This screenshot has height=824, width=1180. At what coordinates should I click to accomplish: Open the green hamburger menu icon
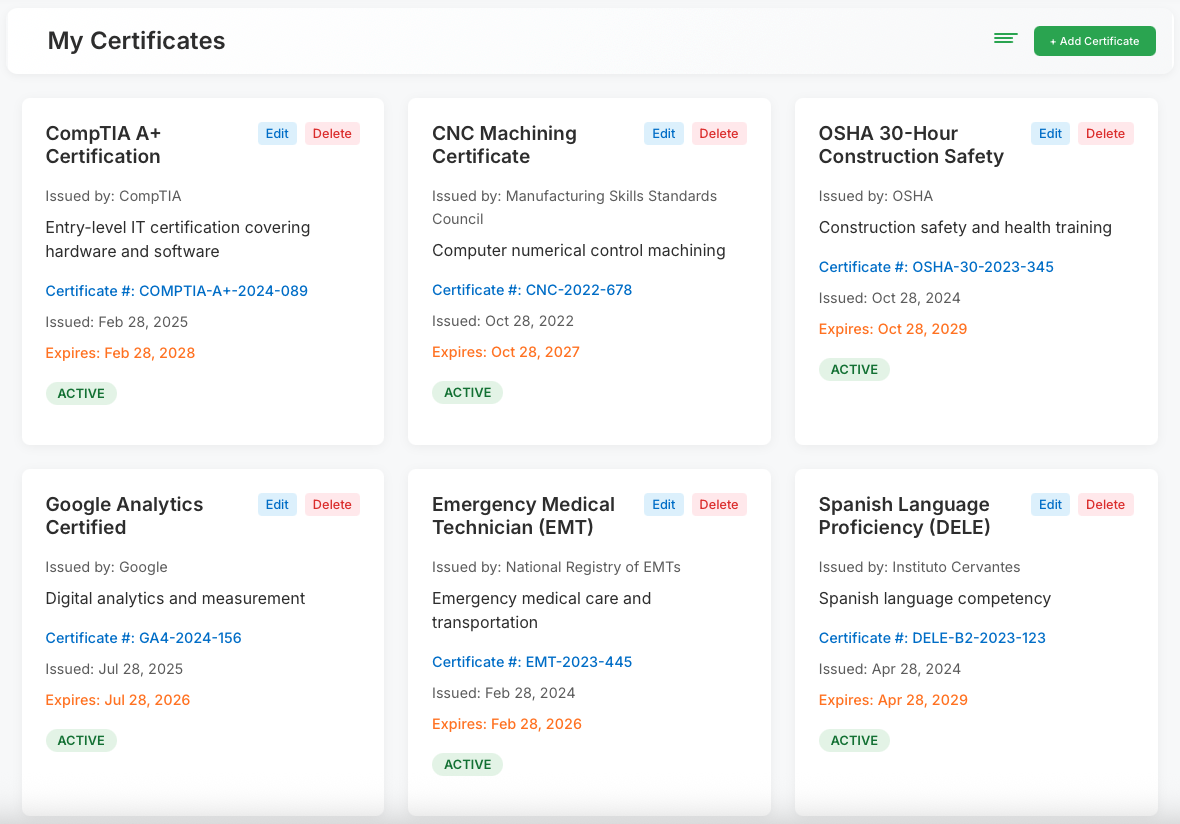pyautogui.click(x=1005, y=38)
